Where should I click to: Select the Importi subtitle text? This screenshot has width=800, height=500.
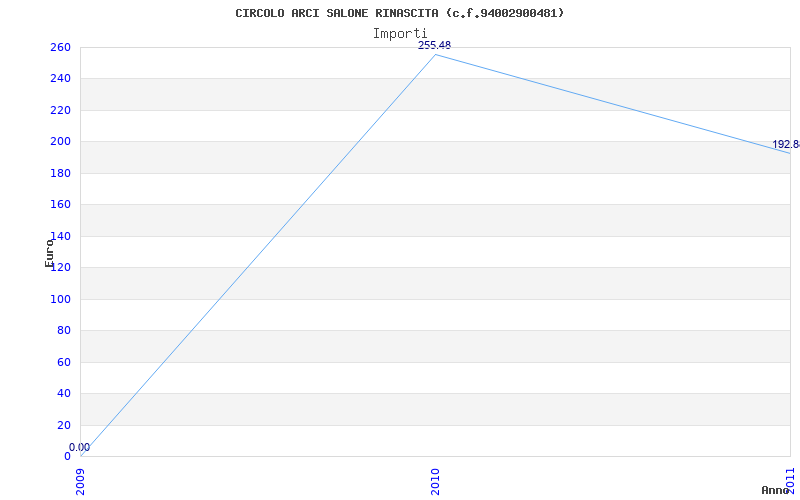tap(400, 34)
